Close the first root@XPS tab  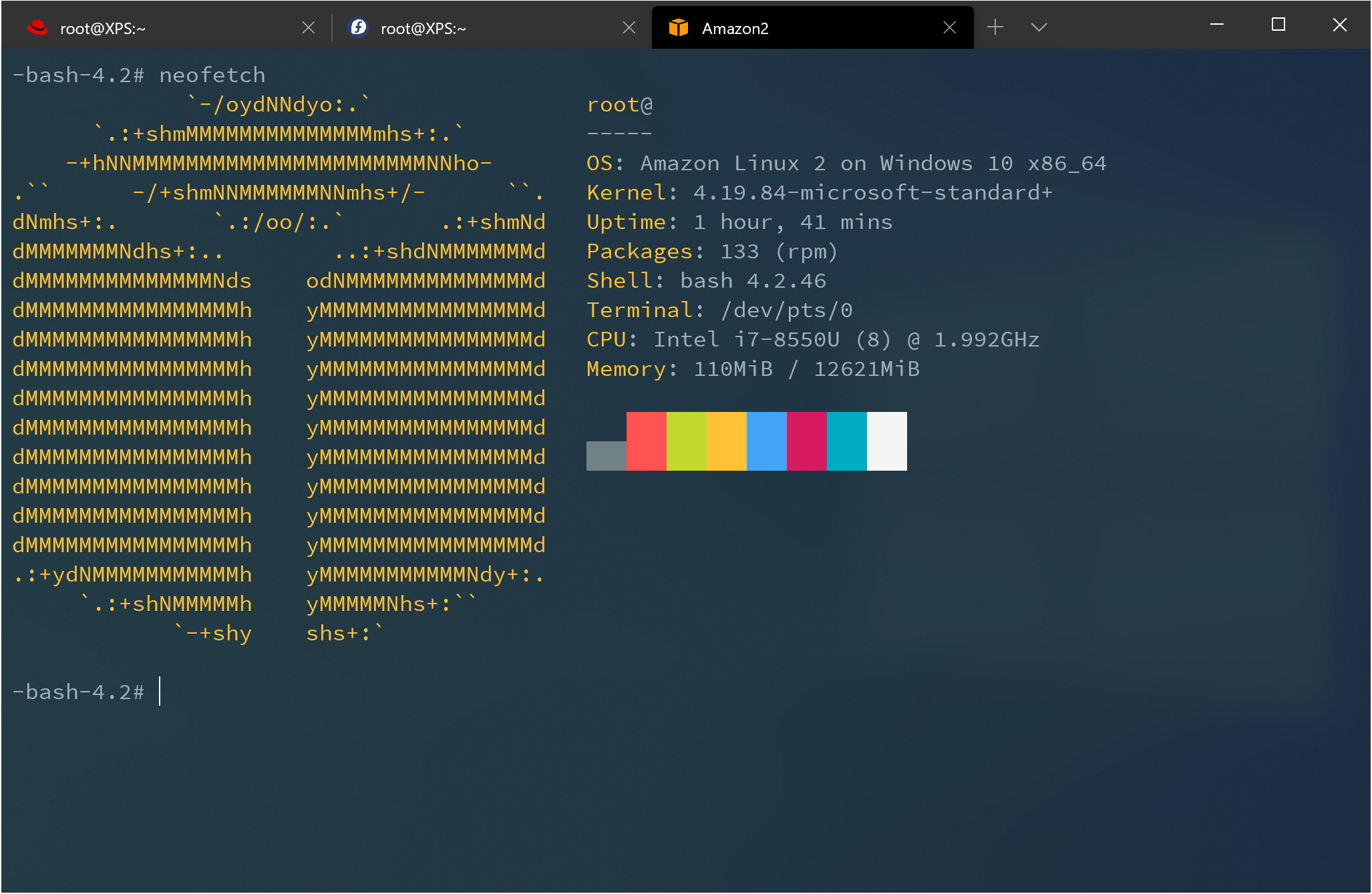click(x=308, y=27)
